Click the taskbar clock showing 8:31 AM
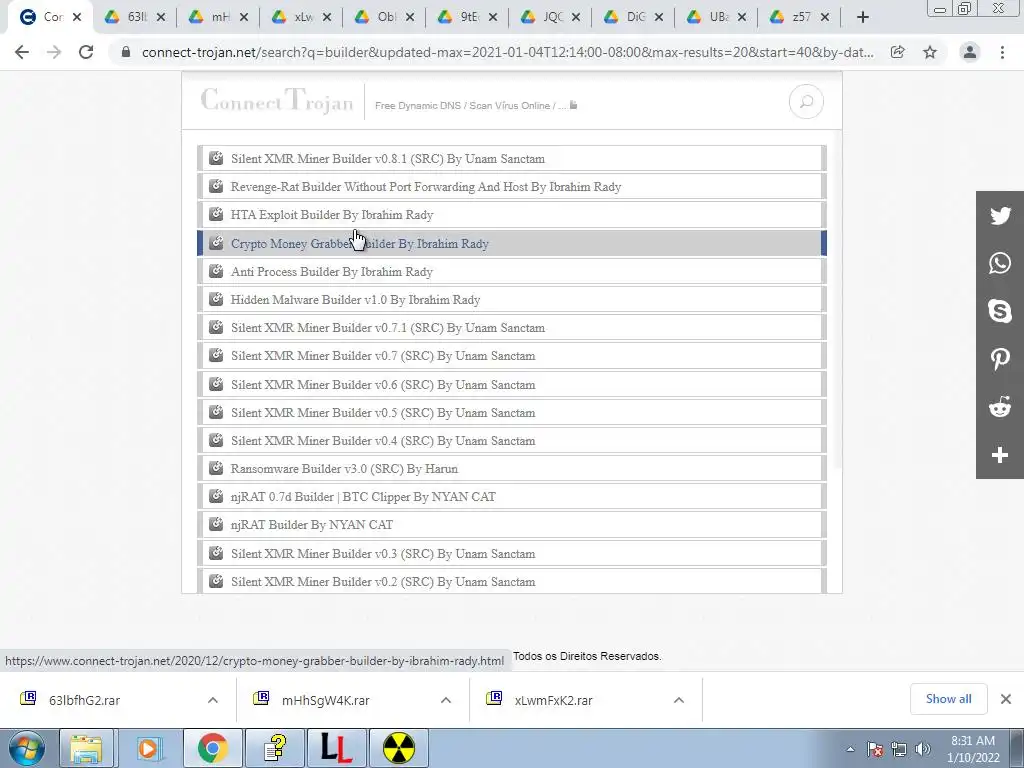1024x768 pixels. 972,749
